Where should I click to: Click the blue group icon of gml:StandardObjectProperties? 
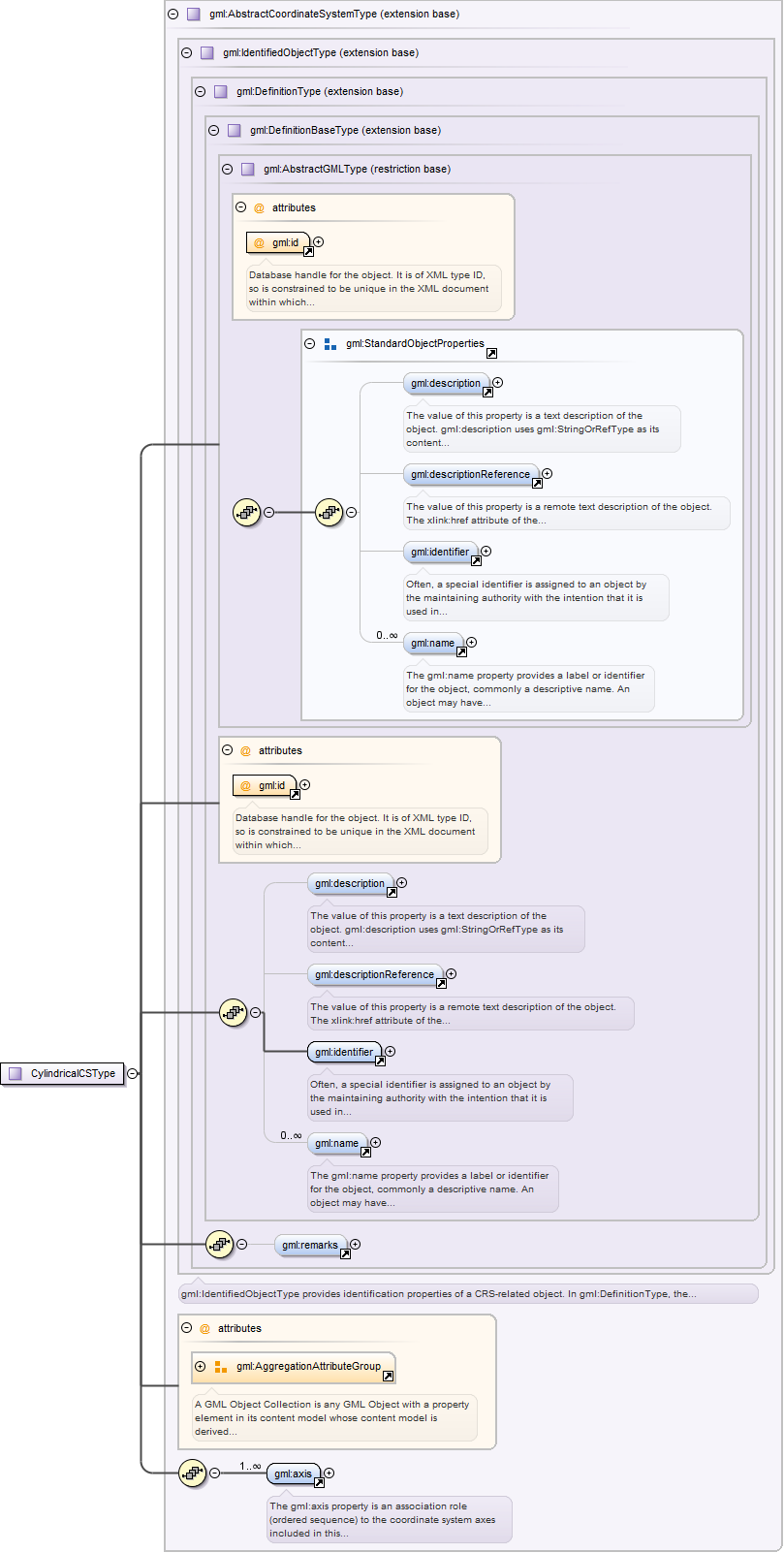pyautogui.click(x=330, y=344)
